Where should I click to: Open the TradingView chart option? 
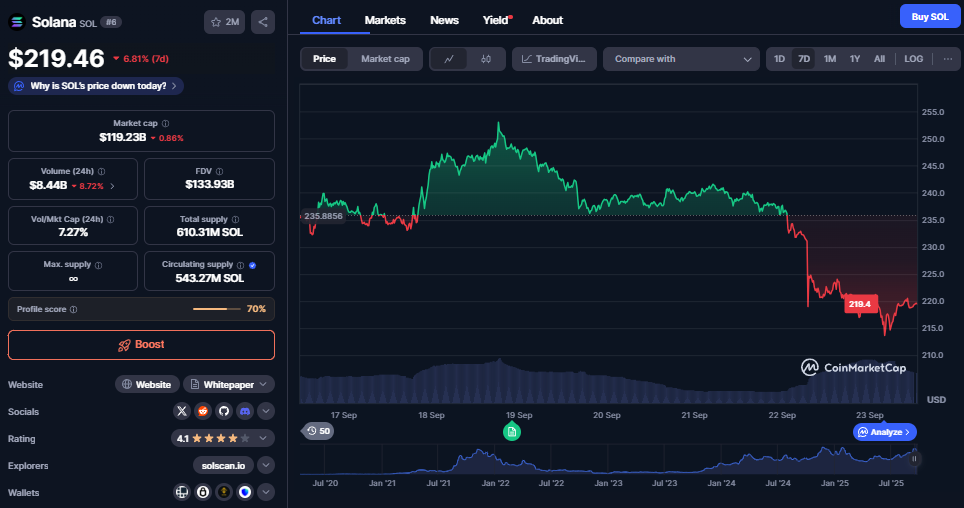(x=554, y=59)
